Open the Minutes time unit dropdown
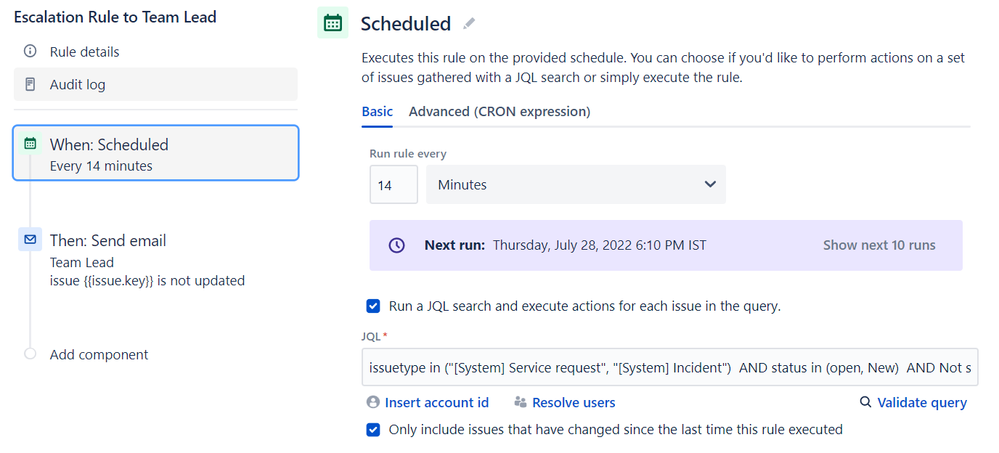The height and width of the screenshot is (453, 999). pyautogui.click(x=576, y=185)
